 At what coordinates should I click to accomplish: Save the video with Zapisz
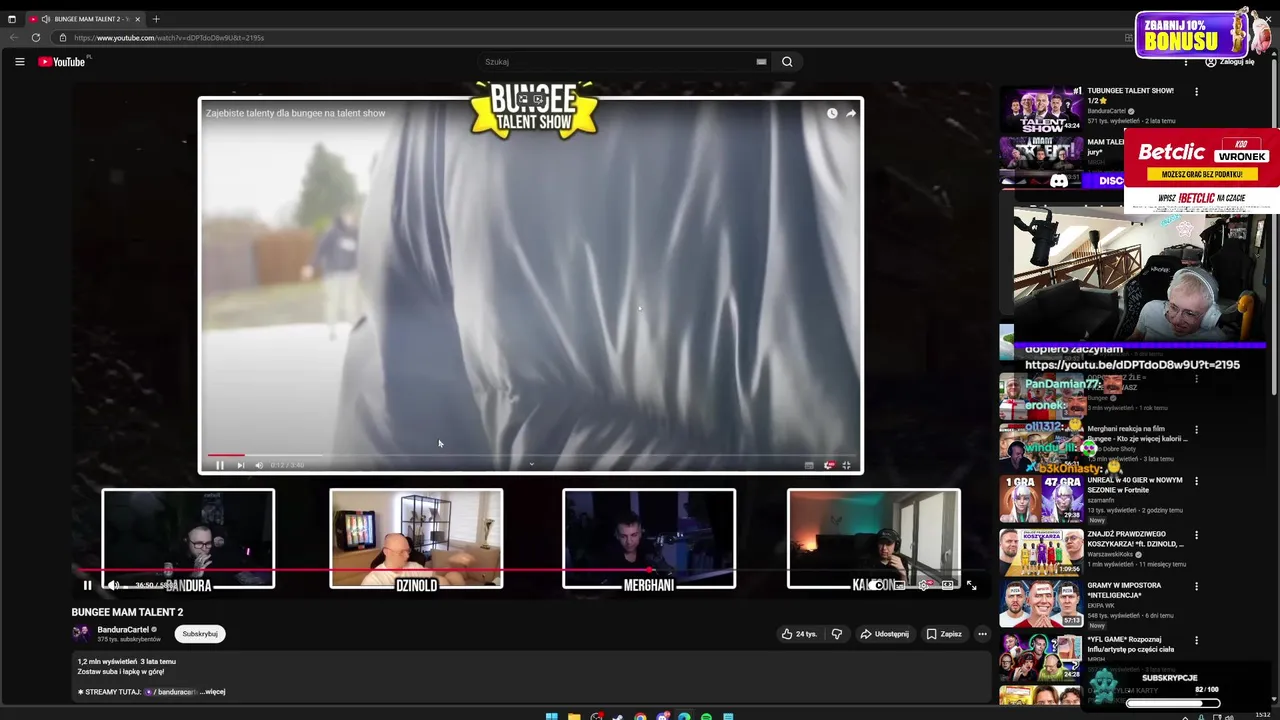[944, 634]
